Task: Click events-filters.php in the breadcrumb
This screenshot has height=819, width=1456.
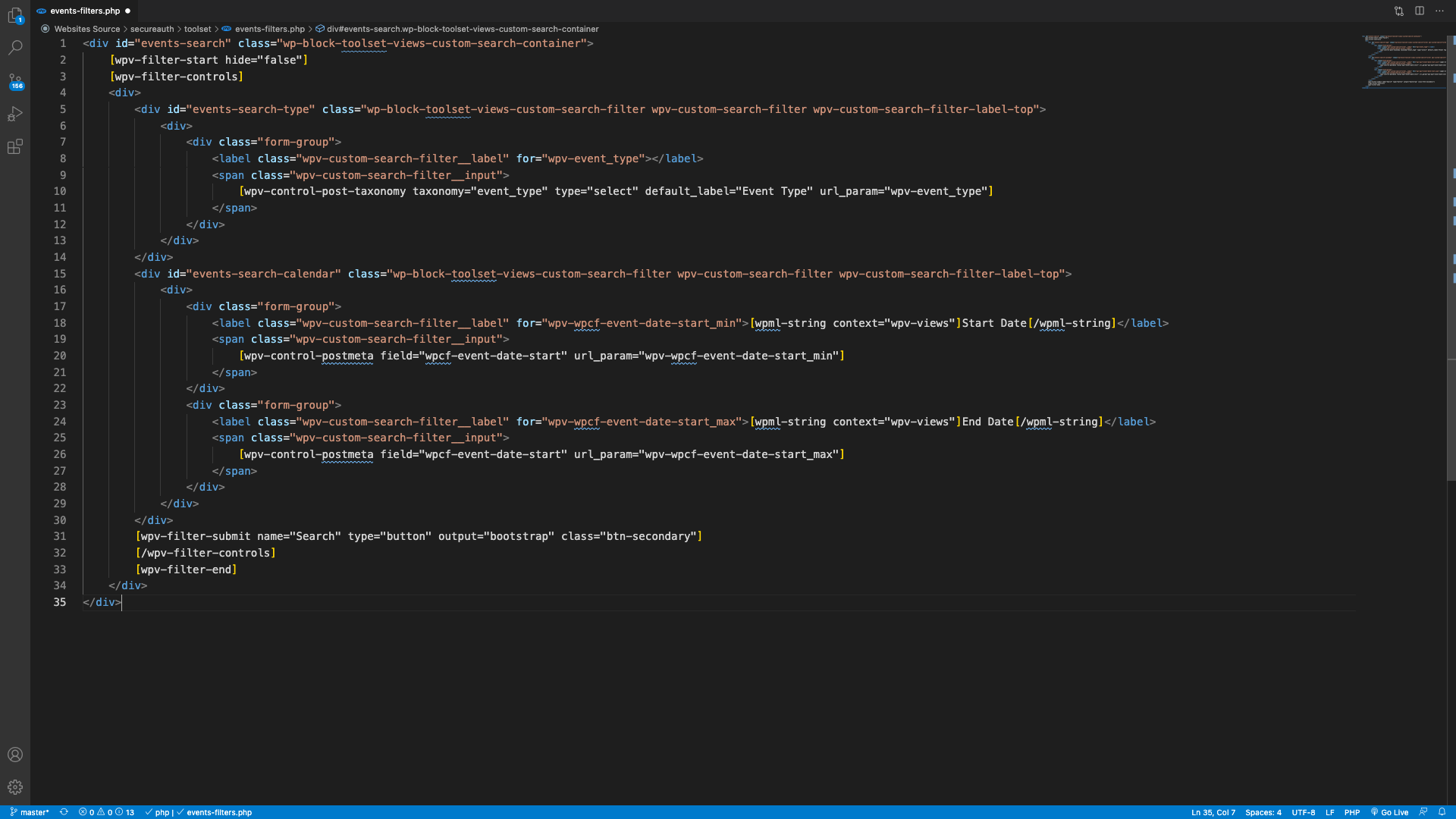Action: [x=269, y=29]
